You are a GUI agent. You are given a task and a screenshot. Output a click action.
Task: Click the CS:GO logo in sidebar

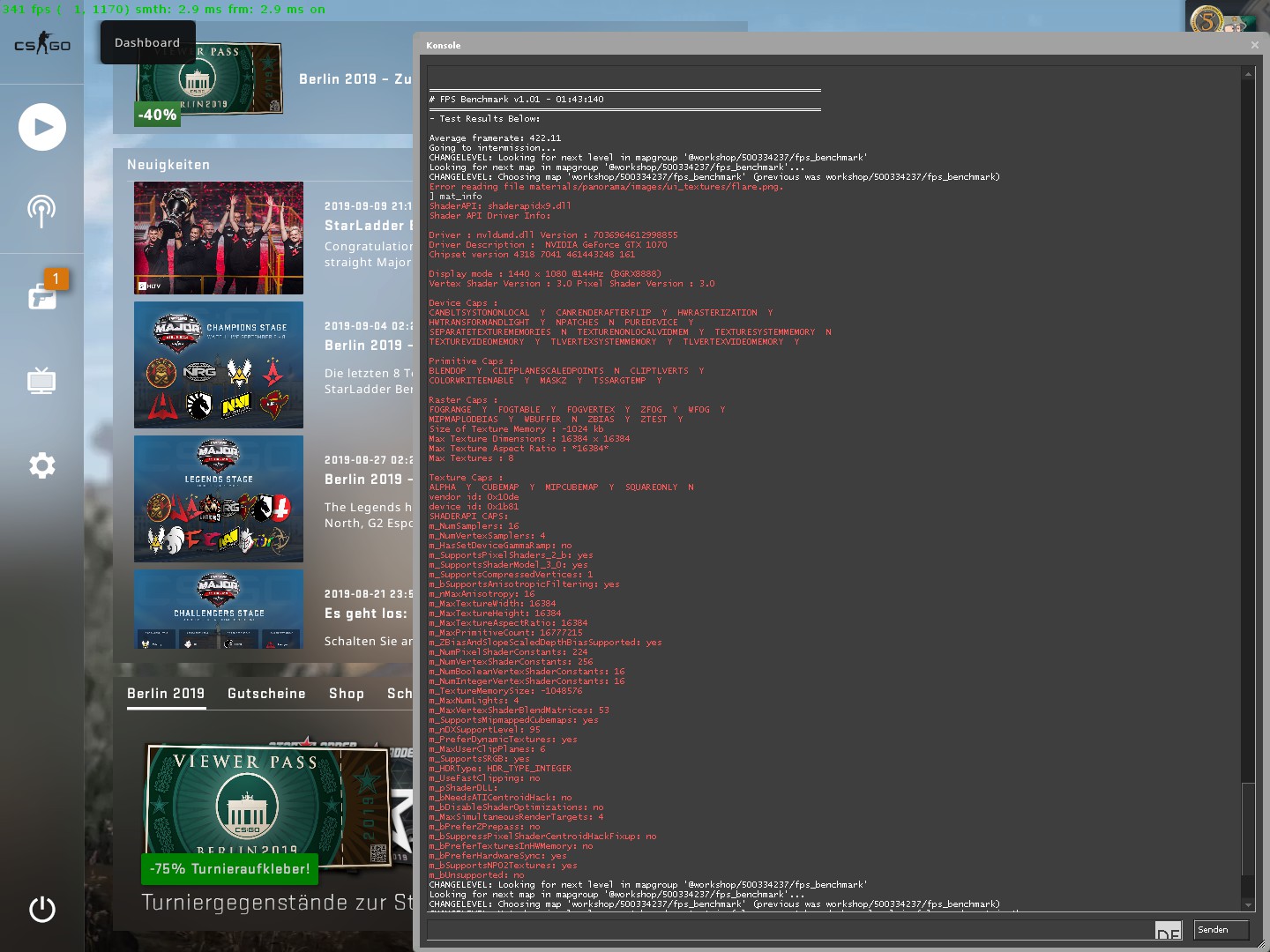[41, 43]
